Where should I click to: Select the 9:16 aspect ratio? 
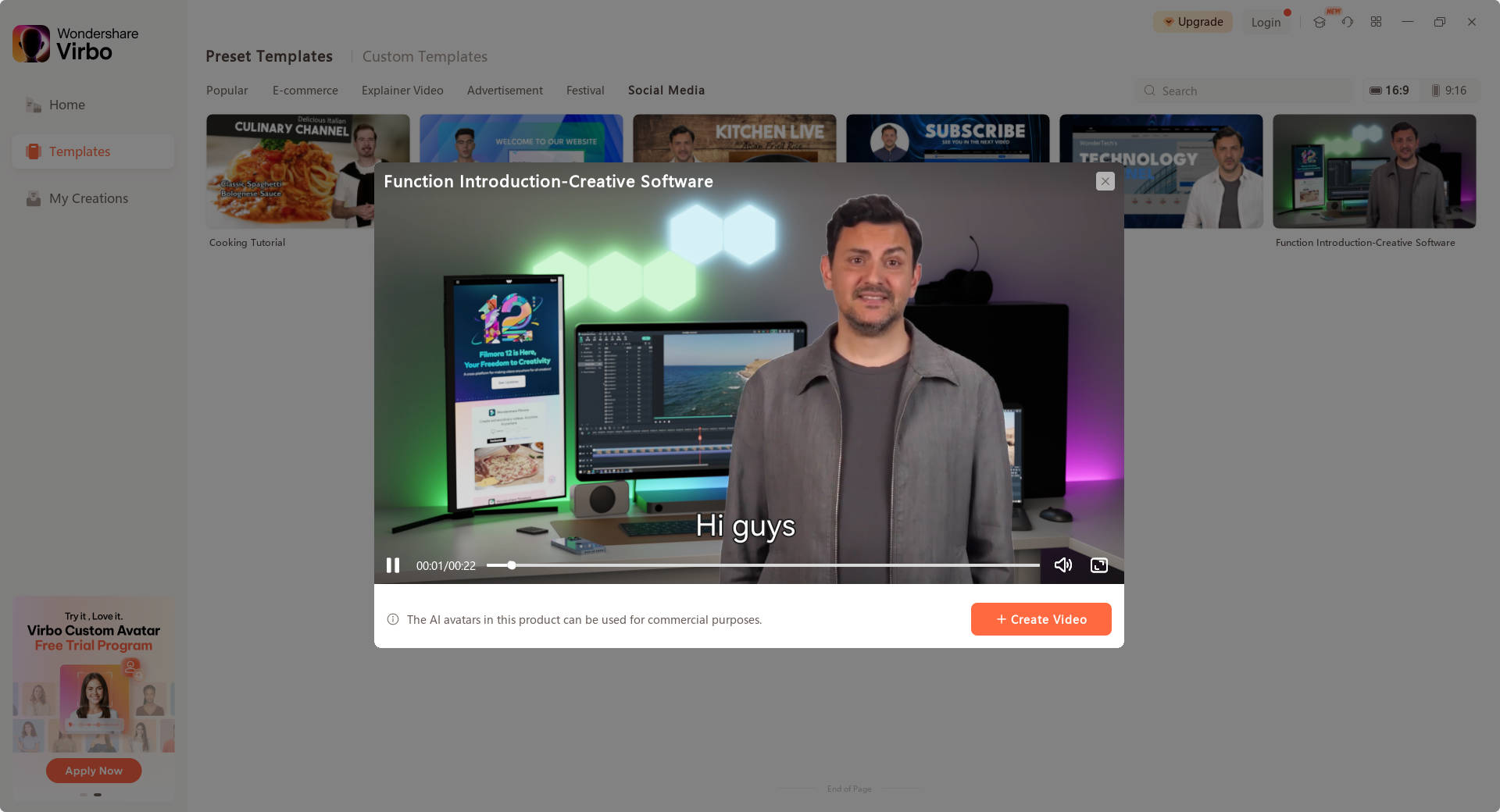[x=1448, y=91]
